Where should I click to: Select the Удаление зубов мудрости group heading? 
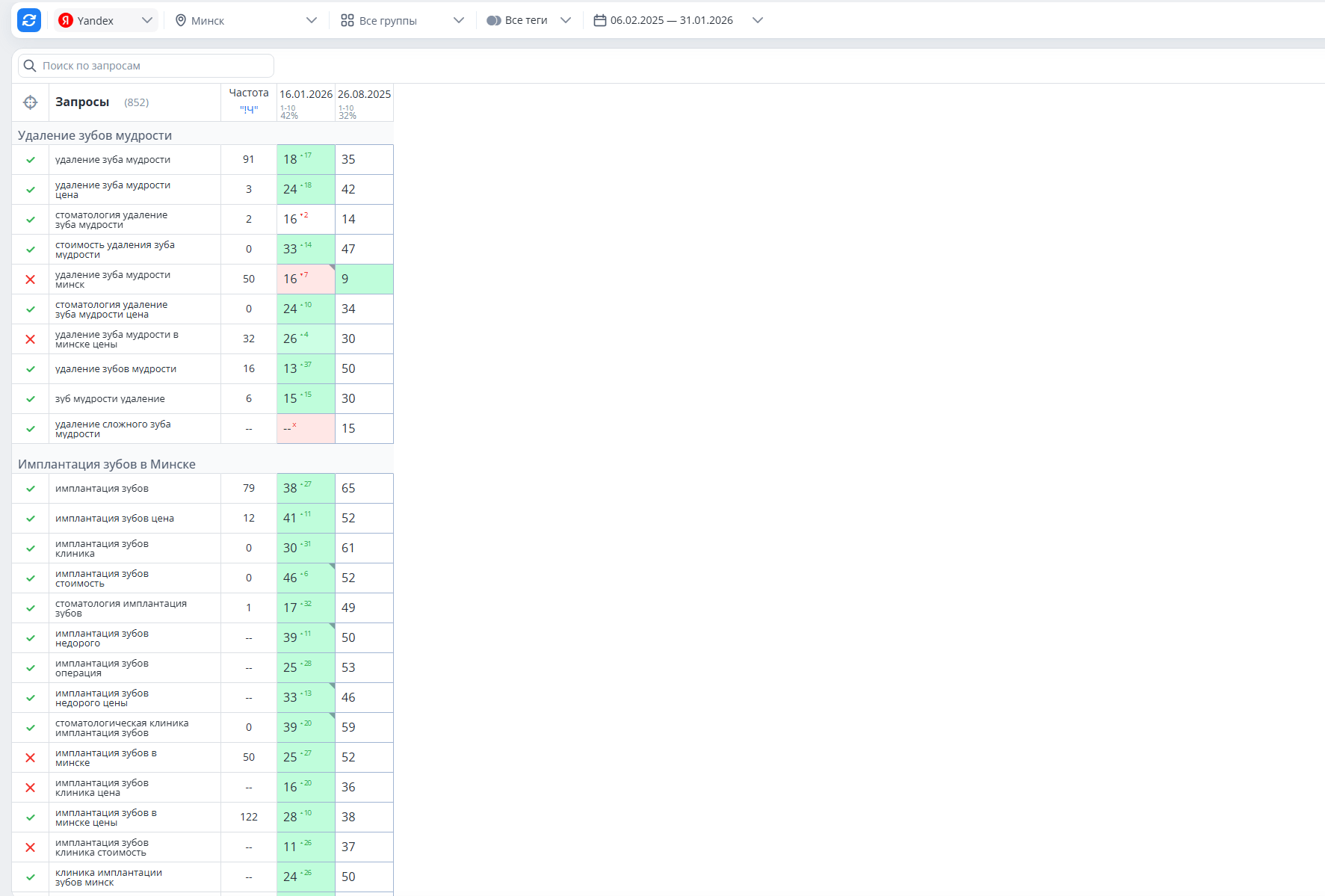tap(95, 135)
